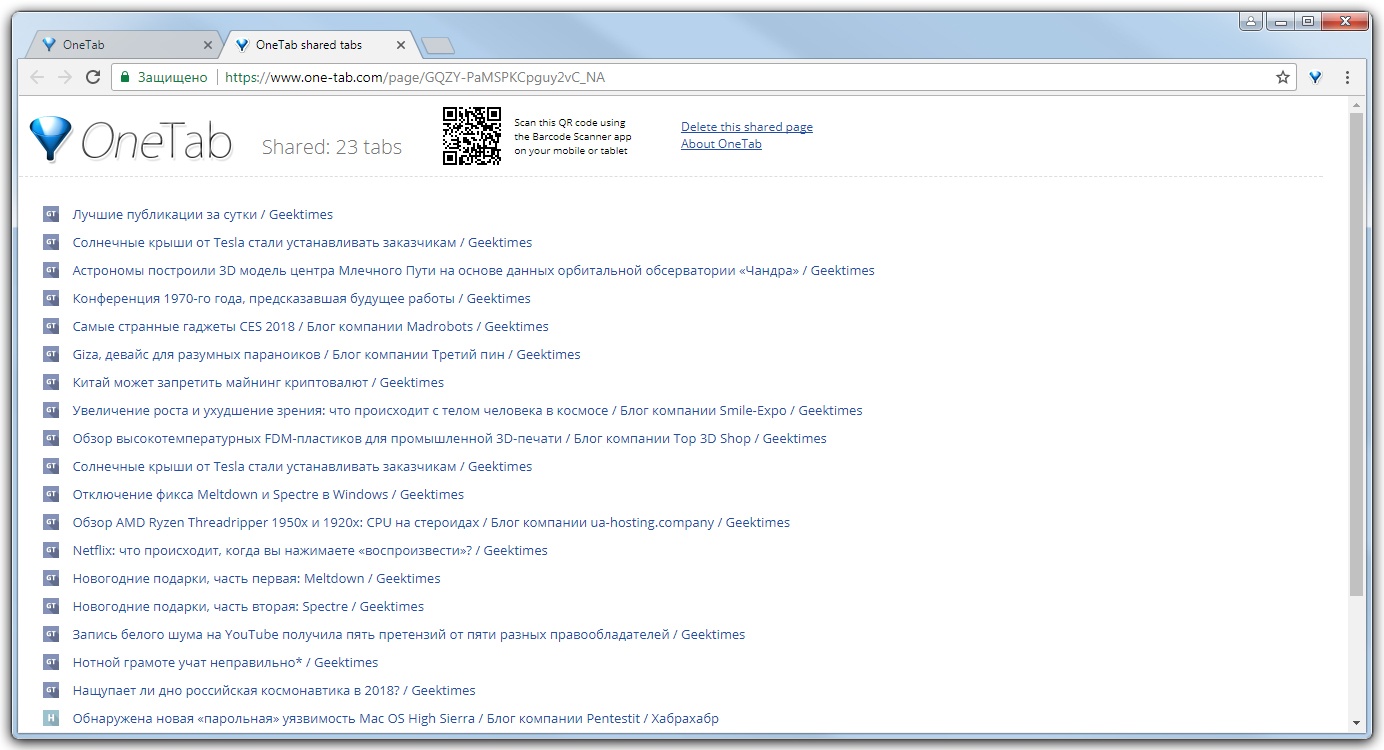Click the GT favicon beside 'Астрономы построили 3D модель'

click(x=51, y=270)
